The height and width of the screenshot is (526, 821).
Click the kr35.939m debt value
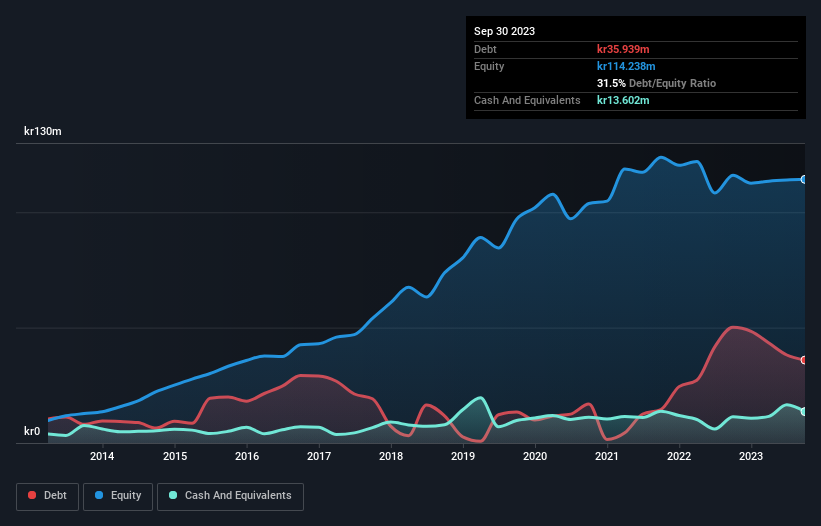pyautogui.click(x=623, y=49)
